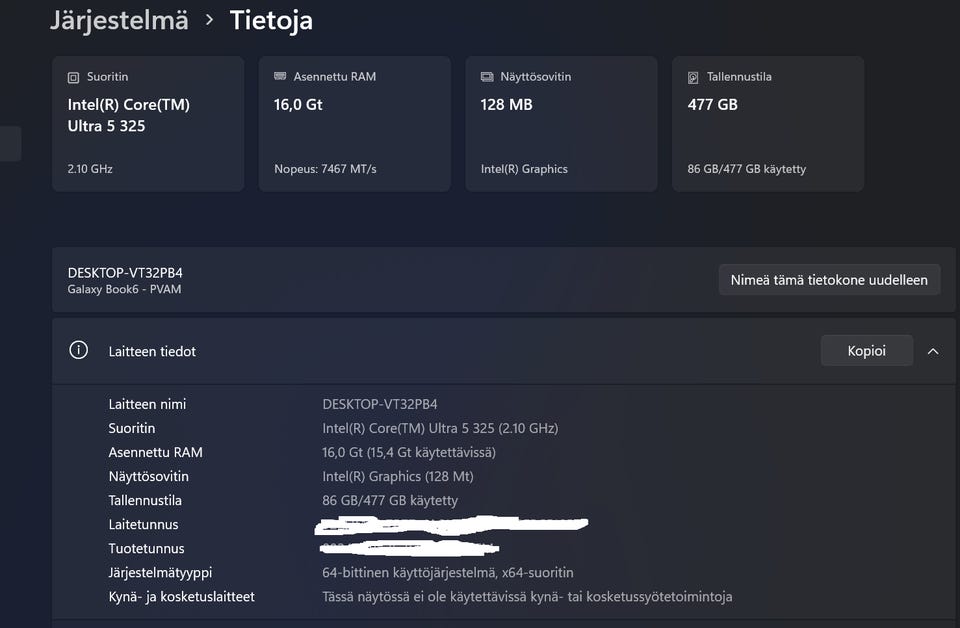Select the Kynä- ja kosketuslaitteet value text
This screenshot has height=628, width=960.
[527, 596]
